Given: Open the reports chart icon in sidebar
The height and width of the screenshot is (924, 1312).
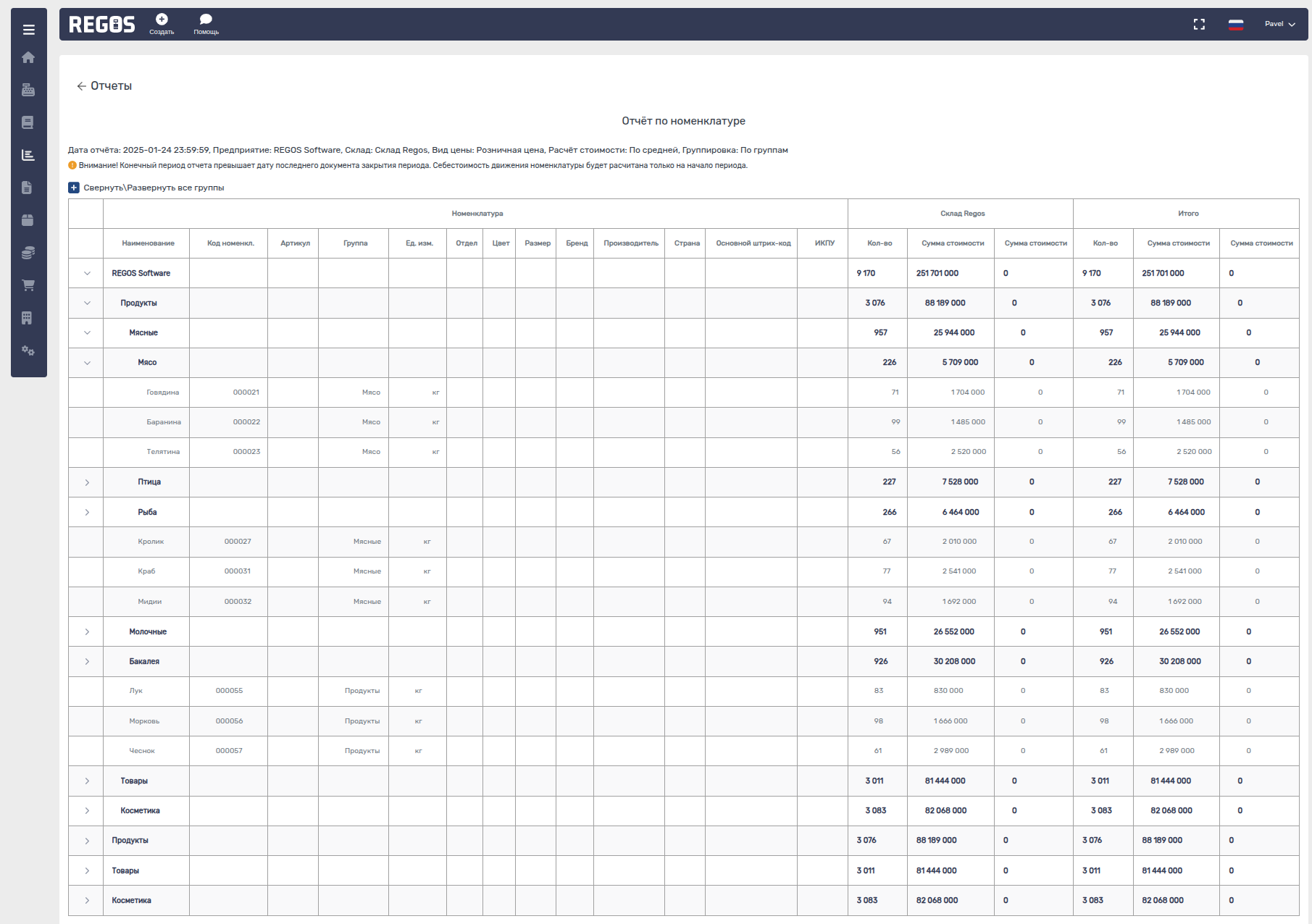Looking at the screenshot, I should [28, 155].
